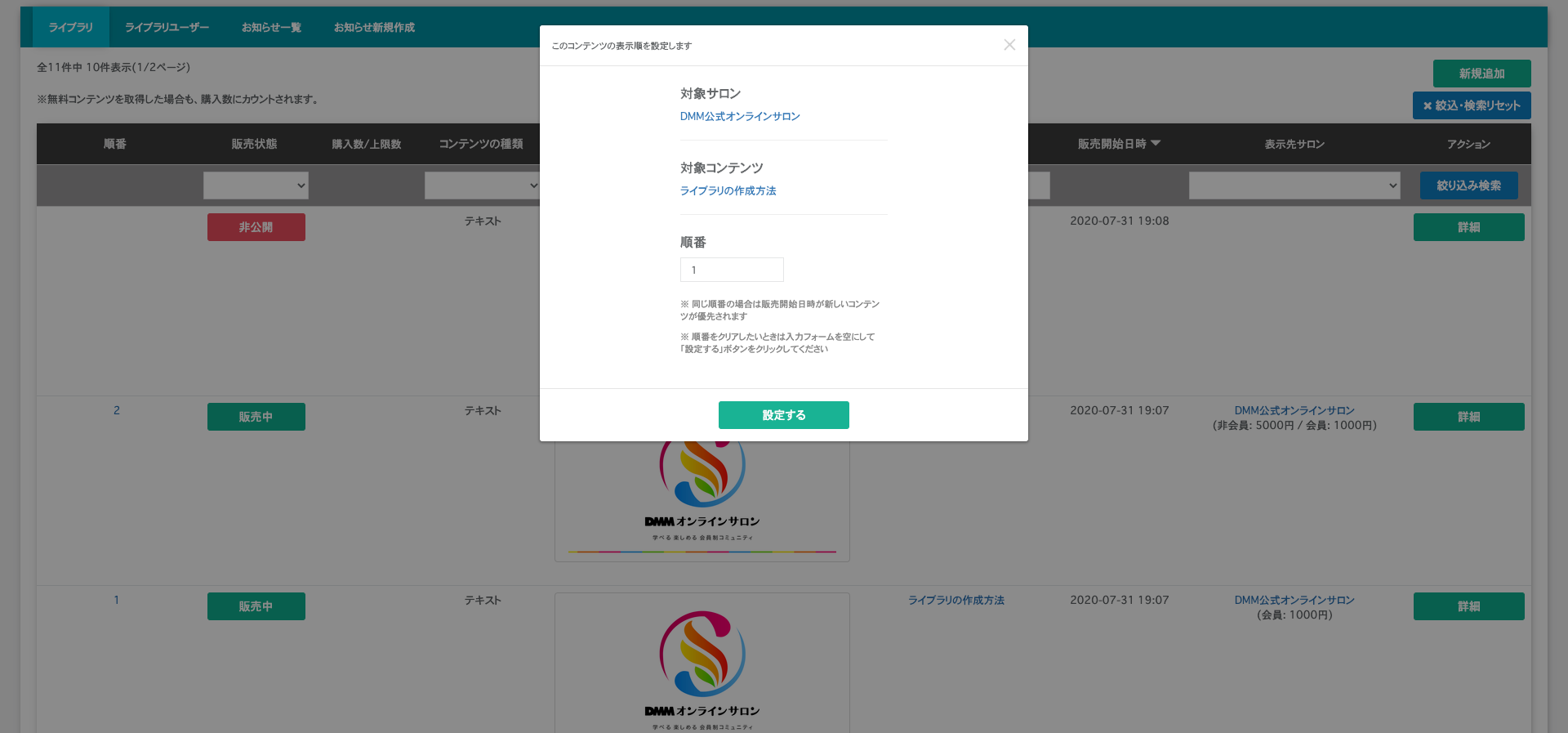Open the お知らせ新規作成 tab
The height and width of the screenshot is (733, 1568).
pos(374,28)
